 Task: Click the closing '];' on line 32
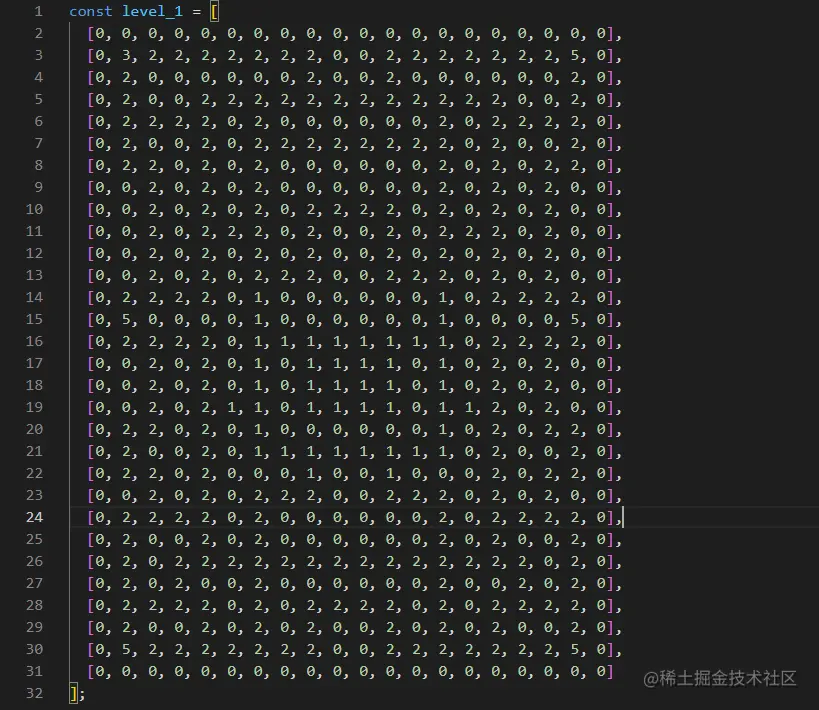point(77,693)
